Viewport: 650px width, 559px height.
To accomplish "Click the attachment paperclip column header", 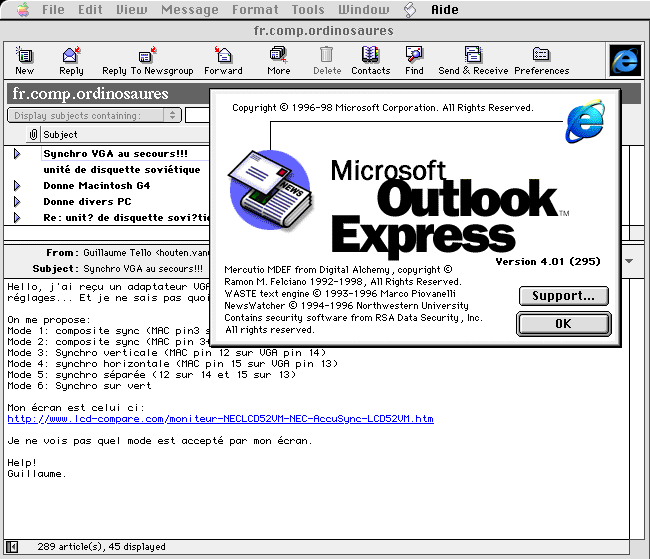I will click(x=33, y=134).
